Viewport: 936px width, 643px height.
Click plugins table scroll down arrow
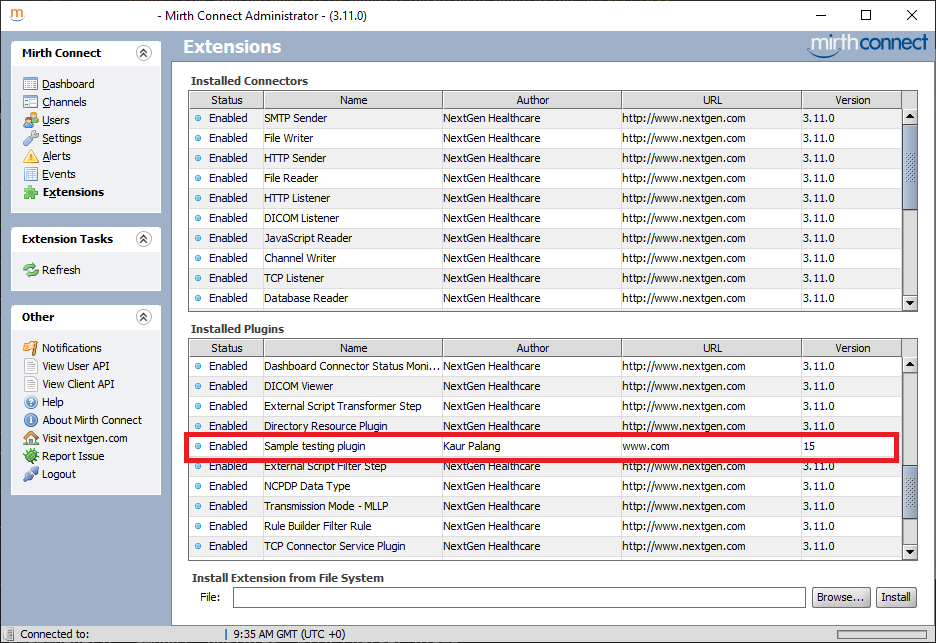(x=910, y=552)
